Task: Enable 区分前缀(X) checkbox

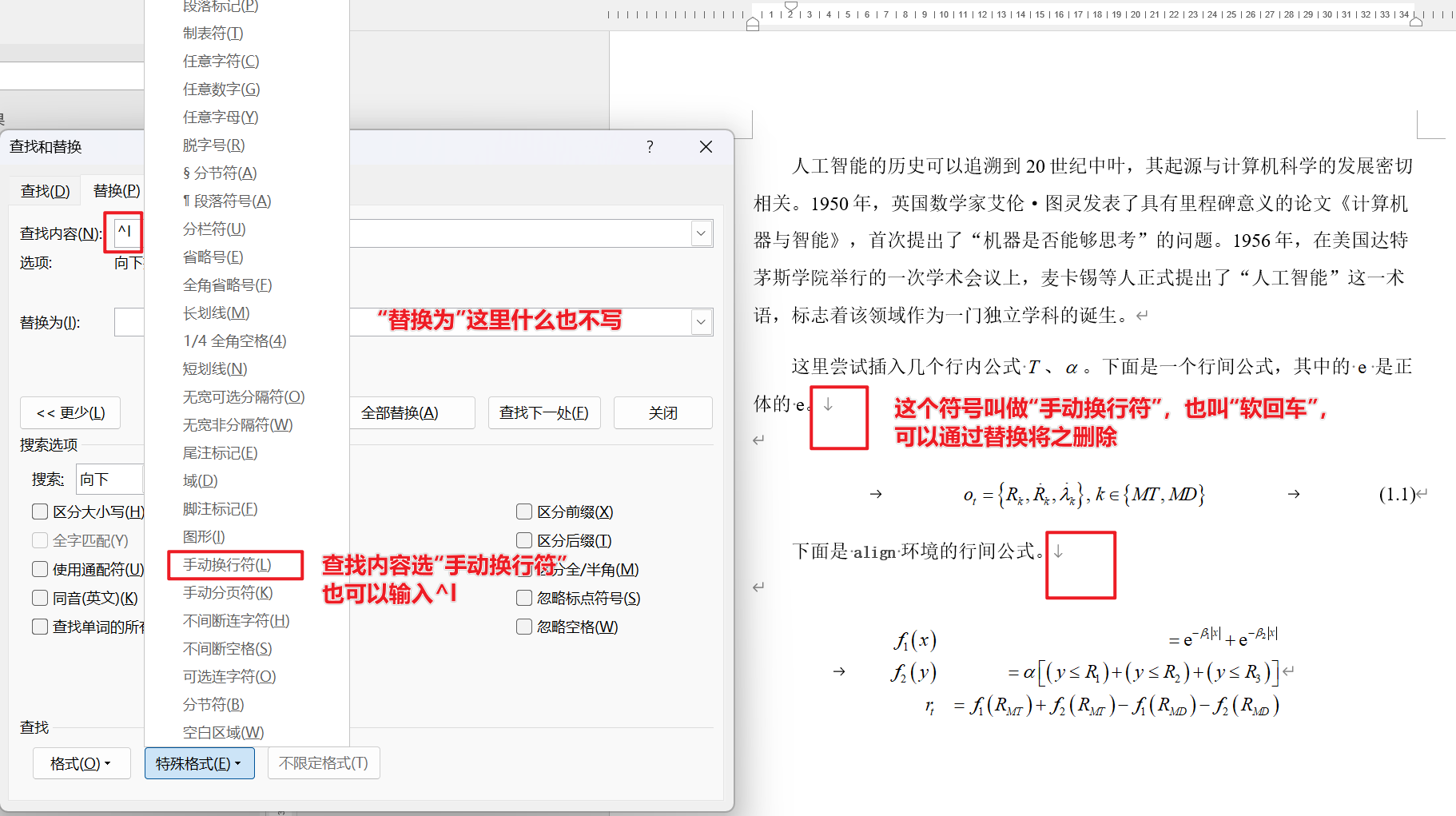Action: point(524,511)
